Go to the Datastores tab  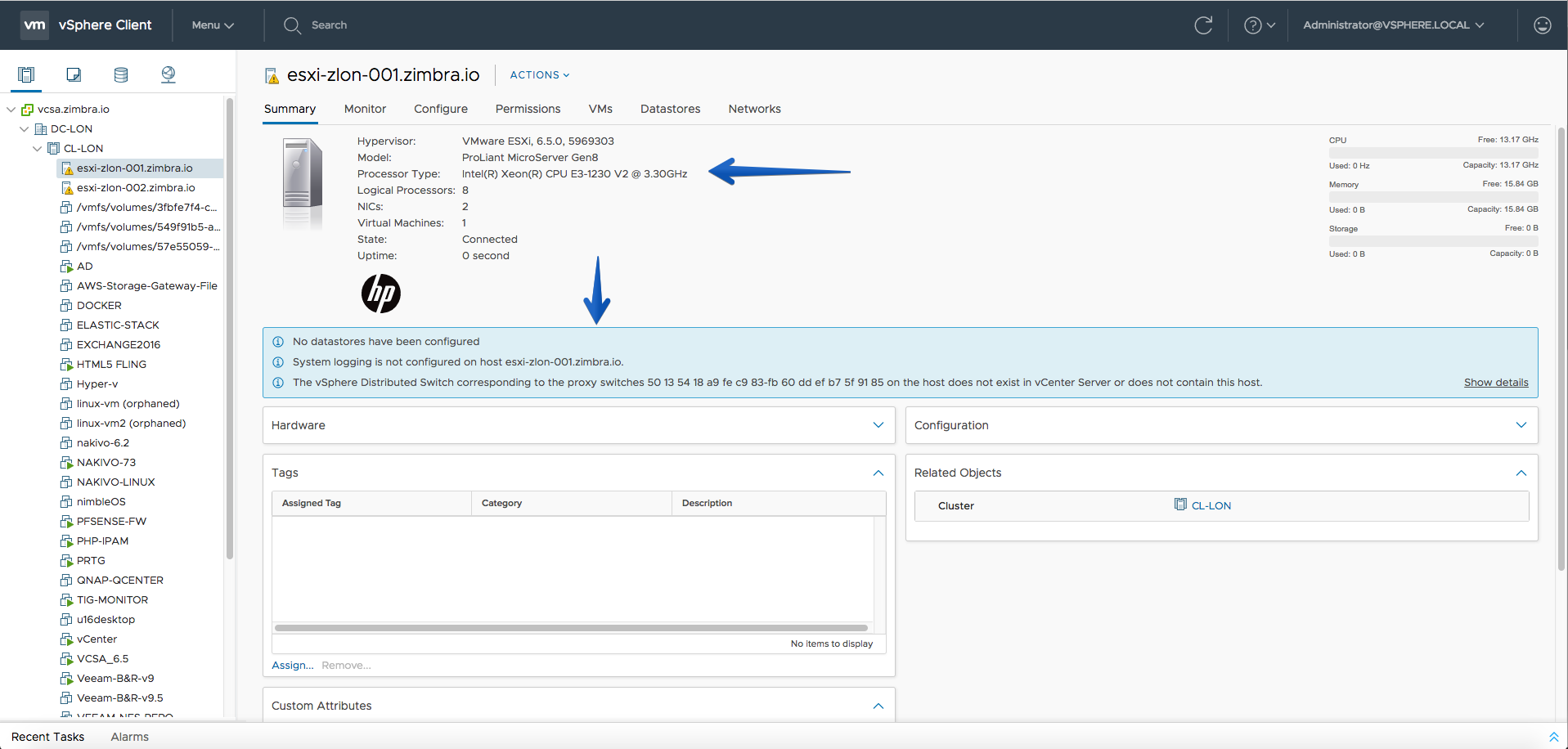tap(670, 109)
